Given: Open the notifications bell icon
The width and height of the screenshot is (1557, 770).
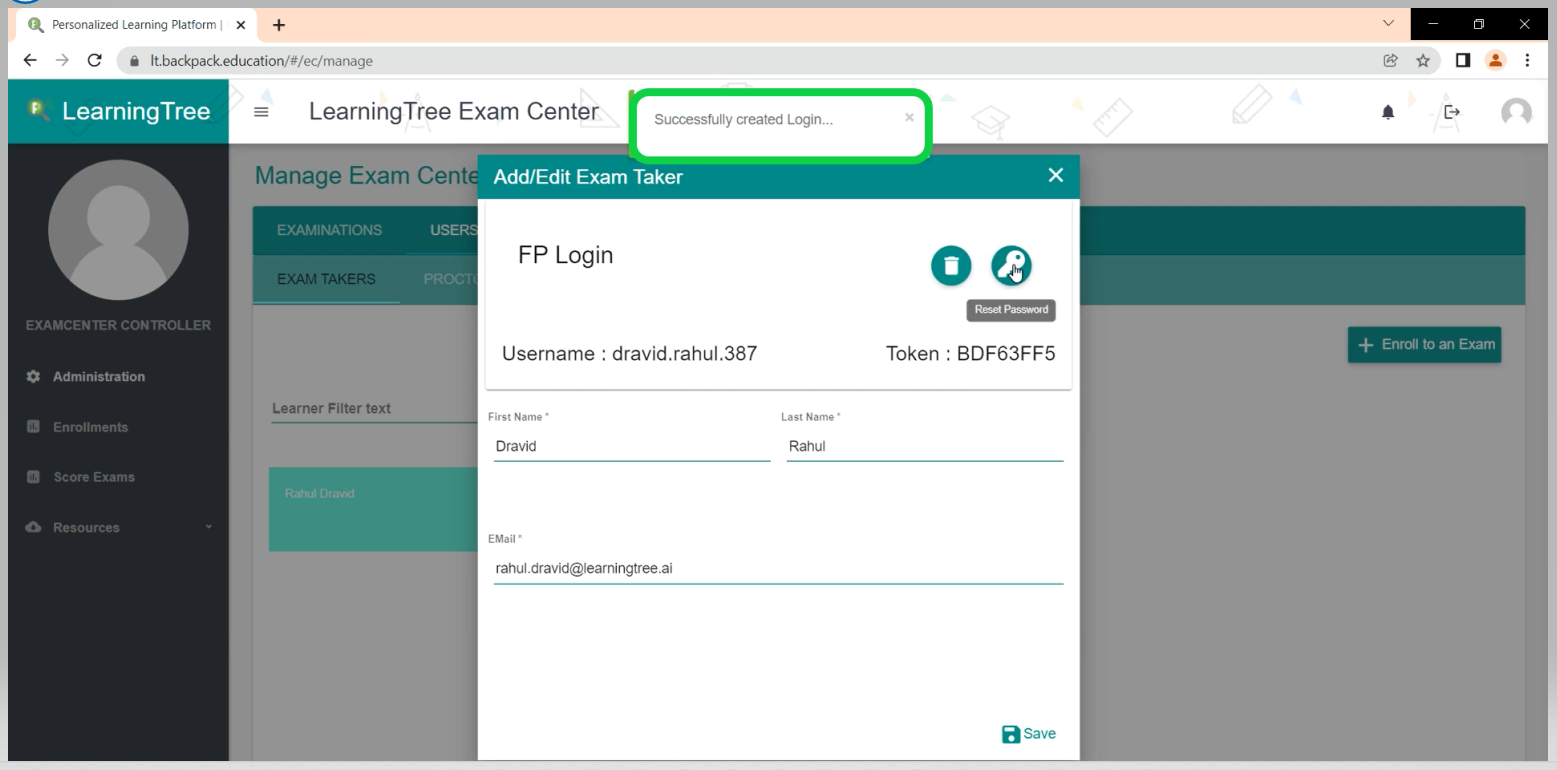Looking at the screenshot, I should click(1388, 113).
